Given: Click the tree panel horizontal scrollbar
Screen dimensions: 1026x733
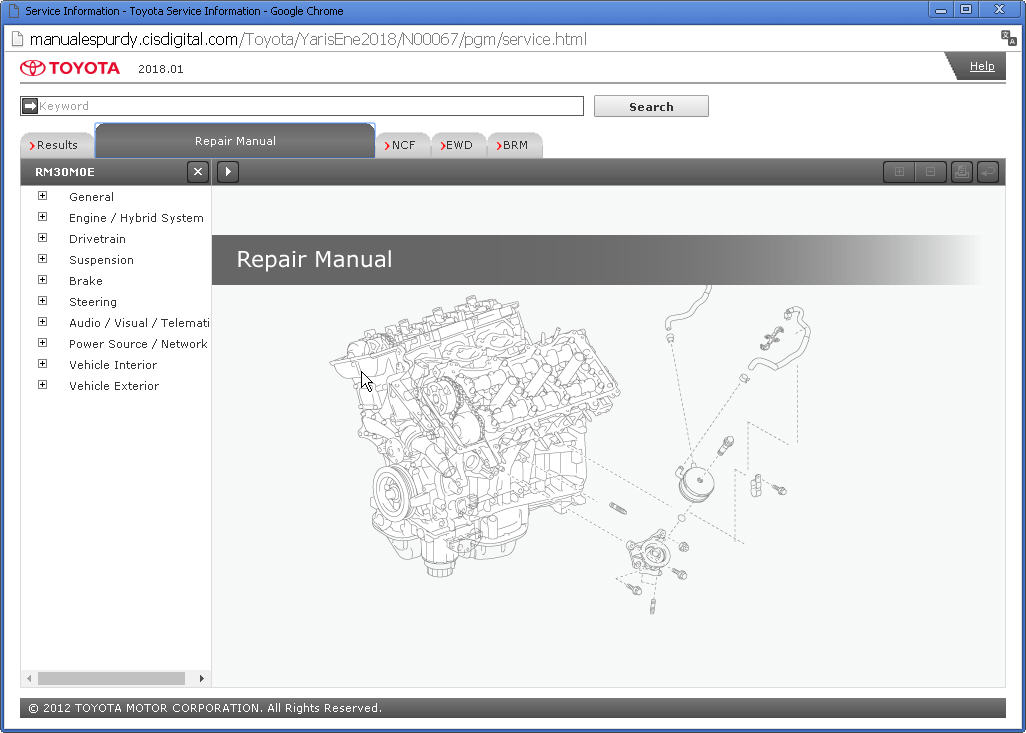Looking at the screenshot, I should [x=111, y=679].
